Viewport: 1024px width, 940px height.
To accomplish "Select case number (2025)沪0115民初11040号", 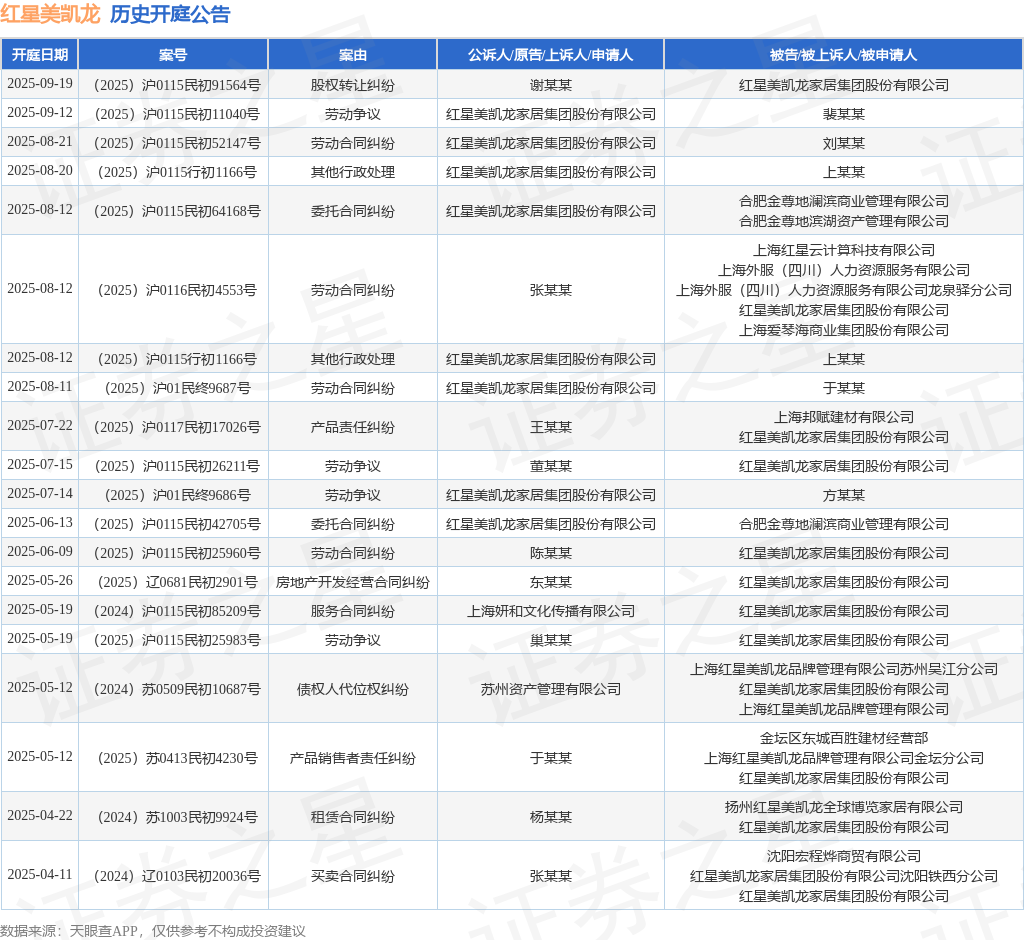I will (x=173, y=114).
